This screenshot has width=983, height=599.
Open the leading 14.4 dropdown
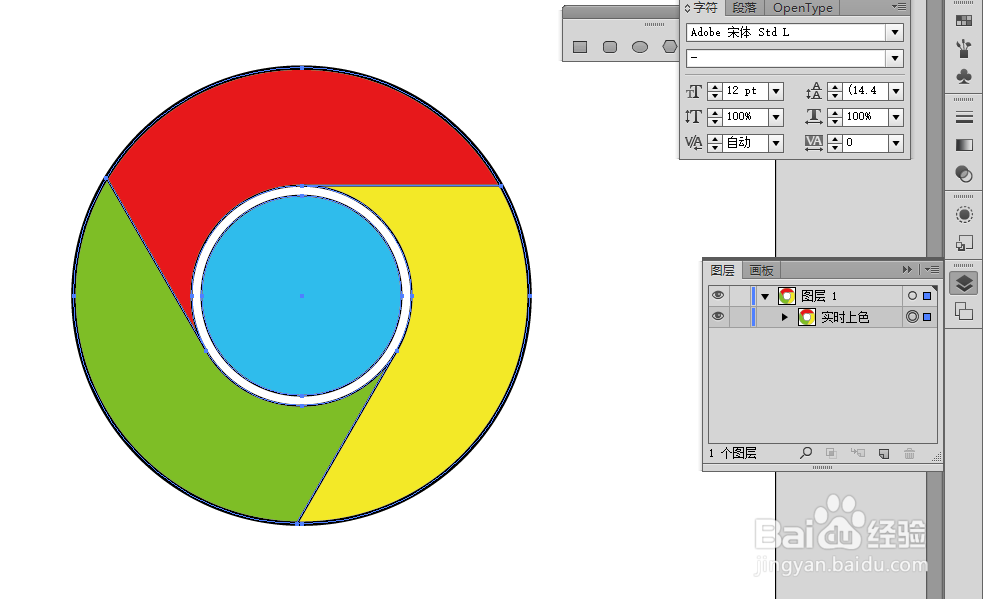pyautogui.click(x=896, y=92)
